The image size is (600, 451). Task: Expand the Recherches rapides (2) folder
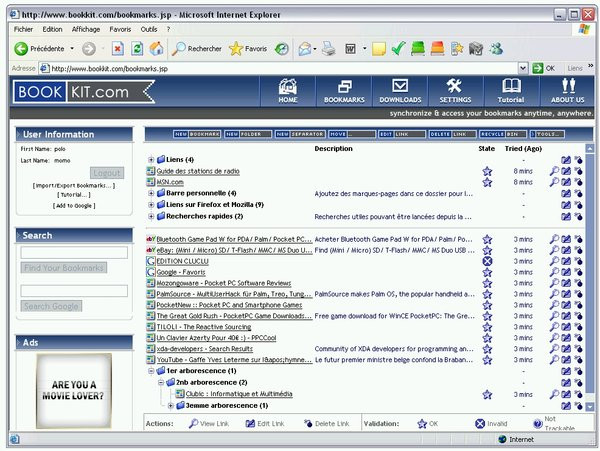tap(151, 216)
